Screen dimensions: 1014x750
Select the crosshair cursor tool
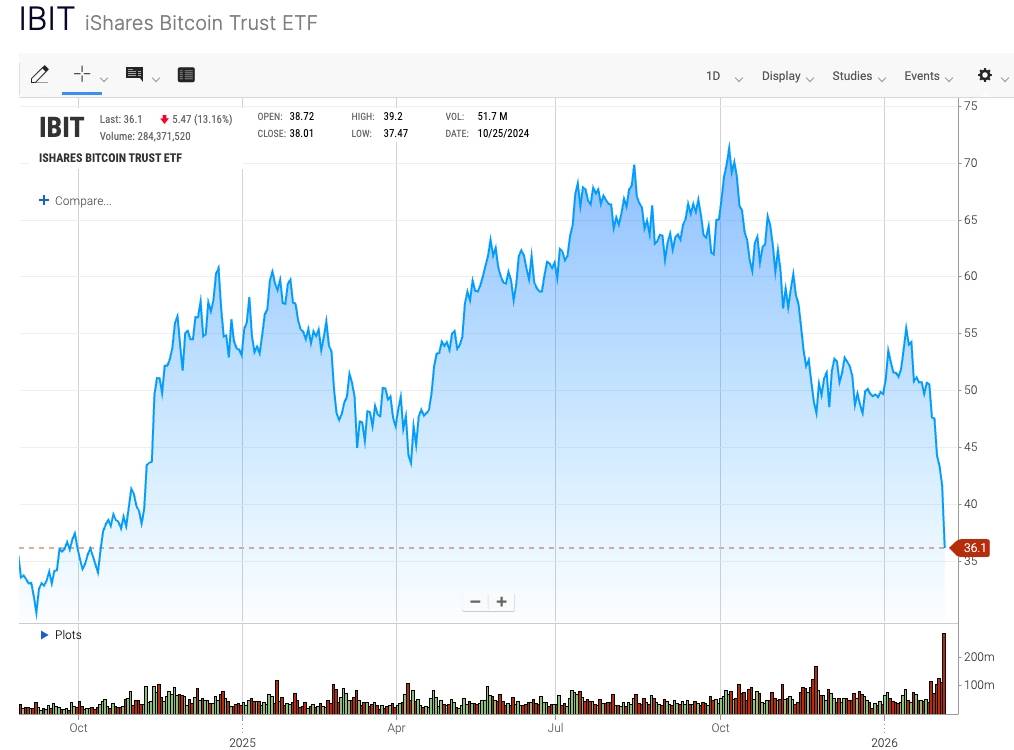tap(80, 73)
